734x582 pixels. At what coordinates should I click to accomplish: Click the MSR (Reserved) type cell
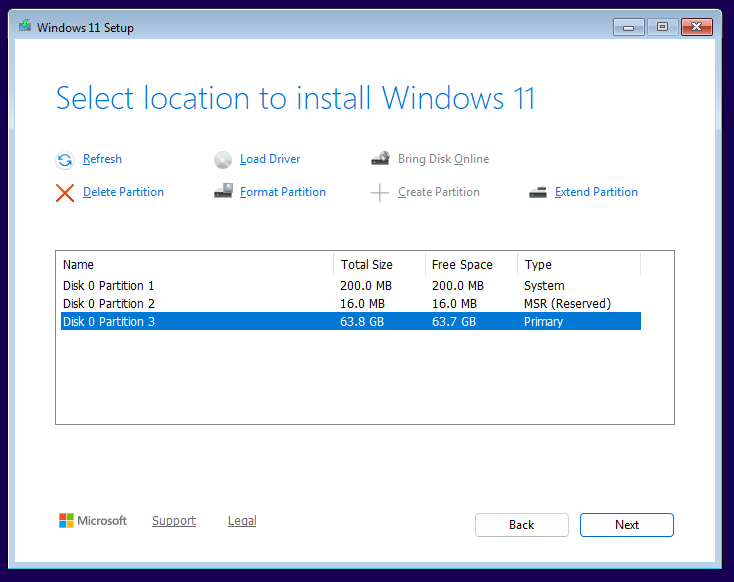tap(567, 303)
